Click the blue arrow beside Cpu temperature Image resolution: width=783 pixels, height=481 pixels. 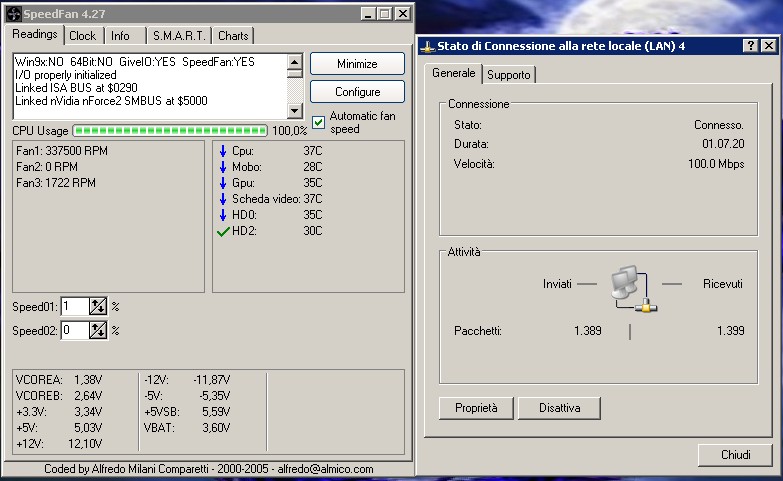point(222,151)
